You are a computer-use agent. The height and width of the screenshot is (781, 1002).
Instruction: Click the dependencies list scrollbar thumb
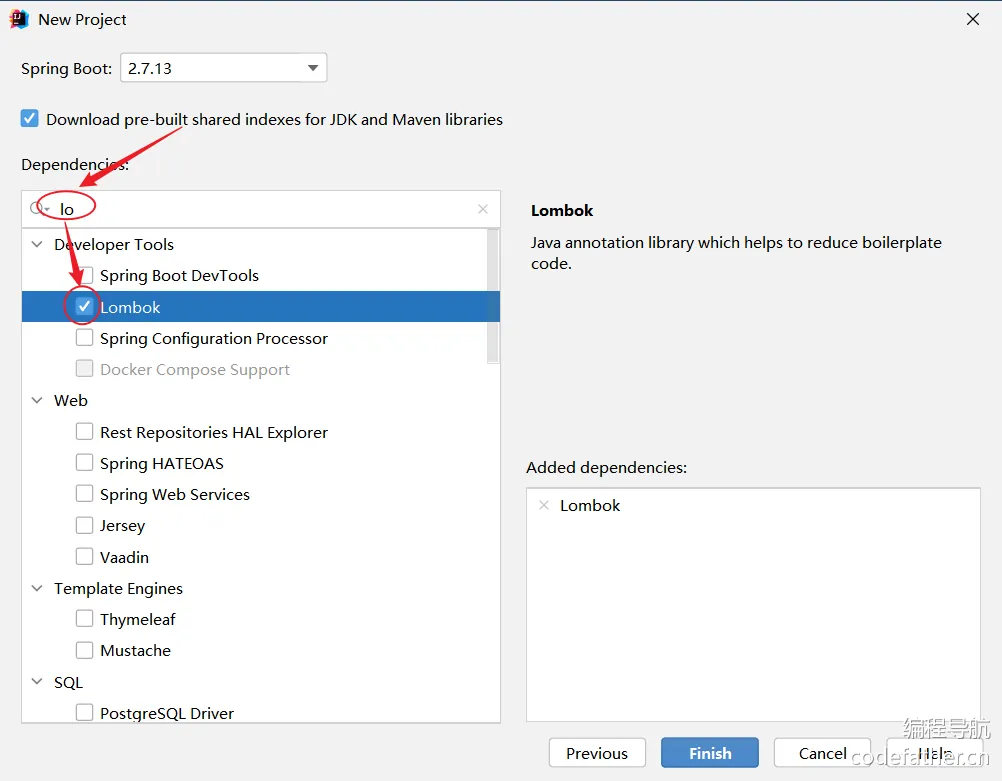tap(493, 295)
